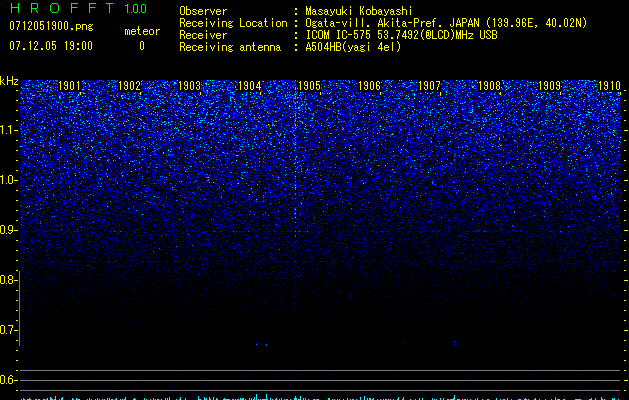Click the 0.7 kHz axis label

pyautogui.click(x=8, y=330)
